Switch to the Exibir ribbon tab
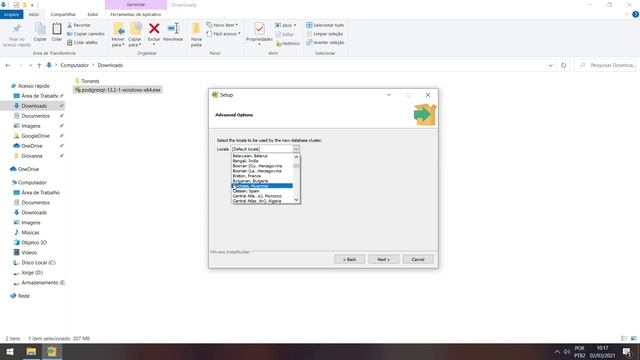The width and height of the screenshot is (640, 360). [93, 14]
